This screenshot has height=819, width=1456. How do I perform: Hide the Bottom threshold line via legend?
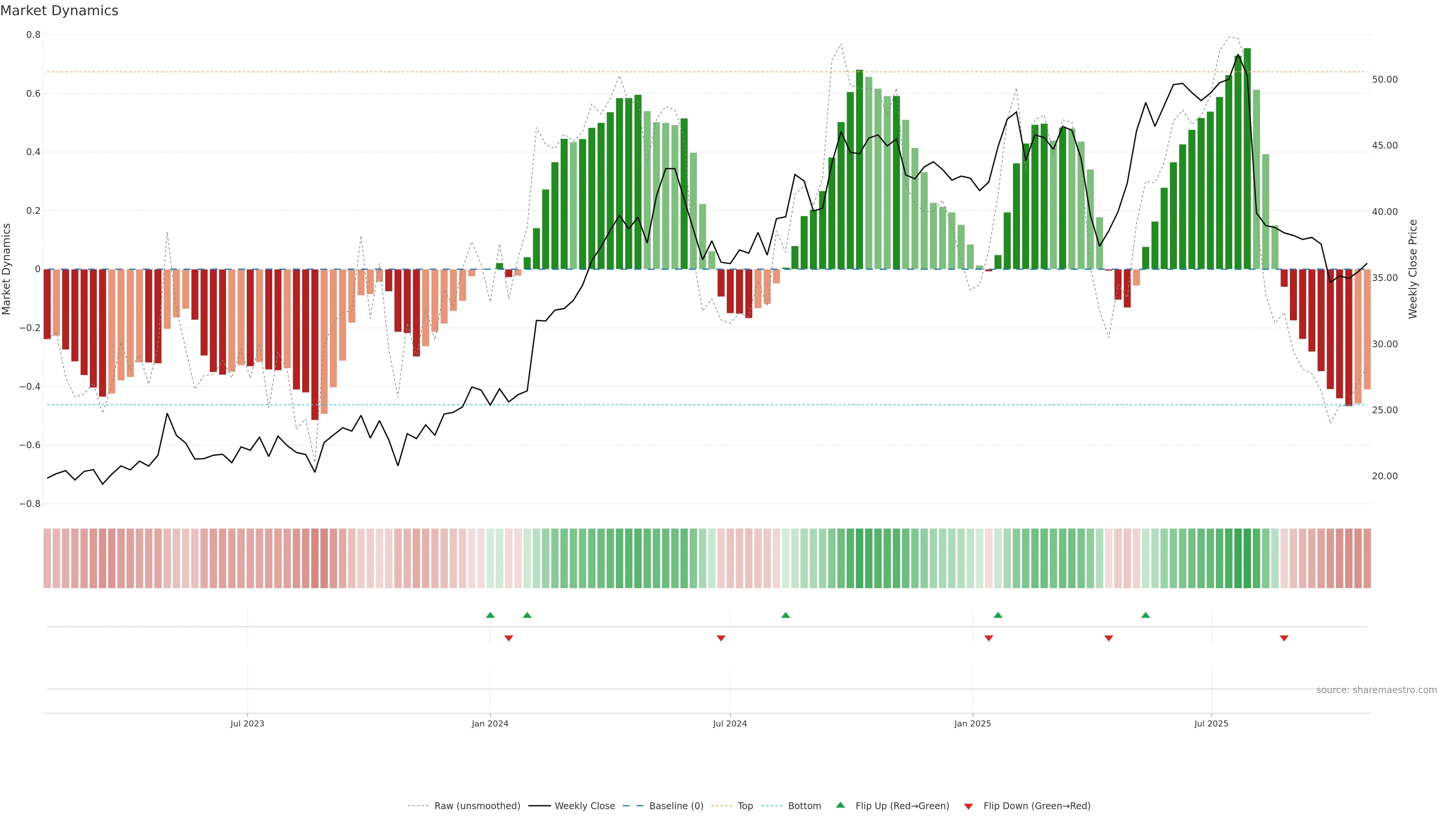click(804, 806)
